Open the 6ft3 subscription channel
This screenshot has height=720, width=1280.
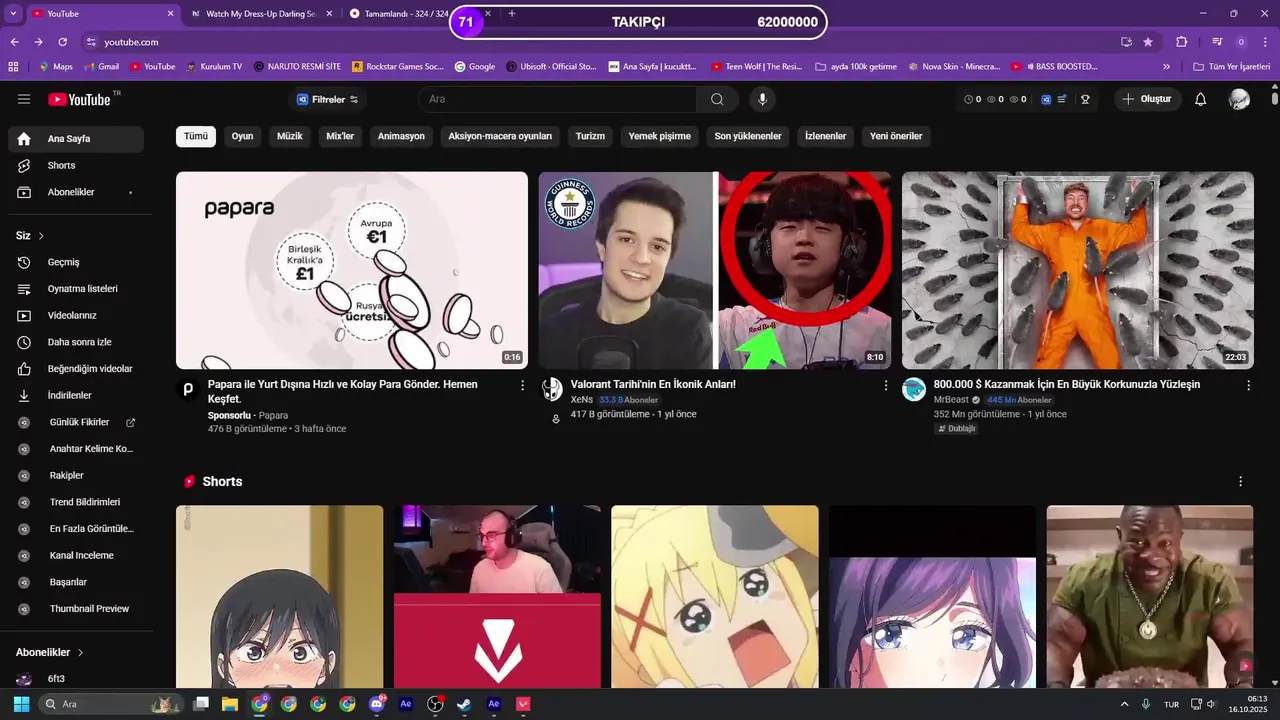(x=76, y=679)
